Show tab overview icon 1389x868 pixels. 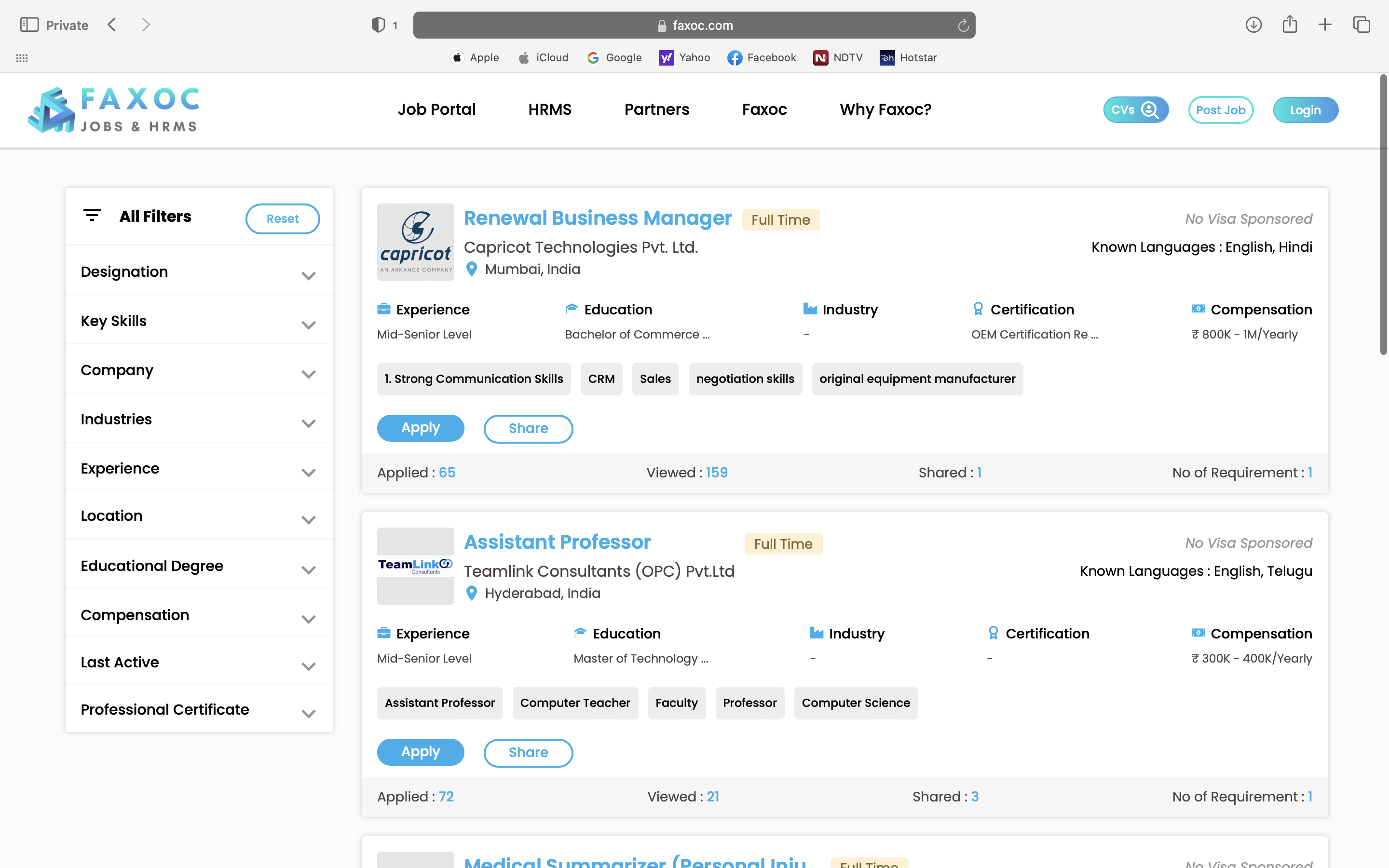(1362, 25)
